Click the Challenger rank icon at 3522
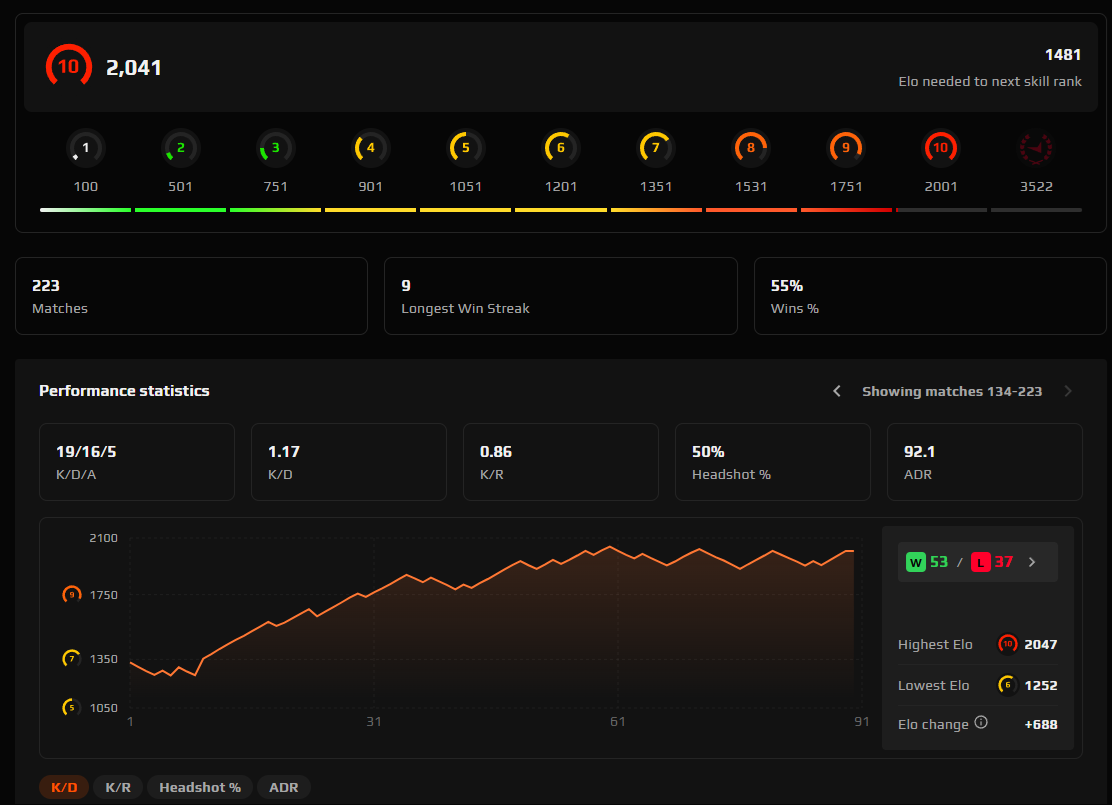 click(x=1036, y=147)
